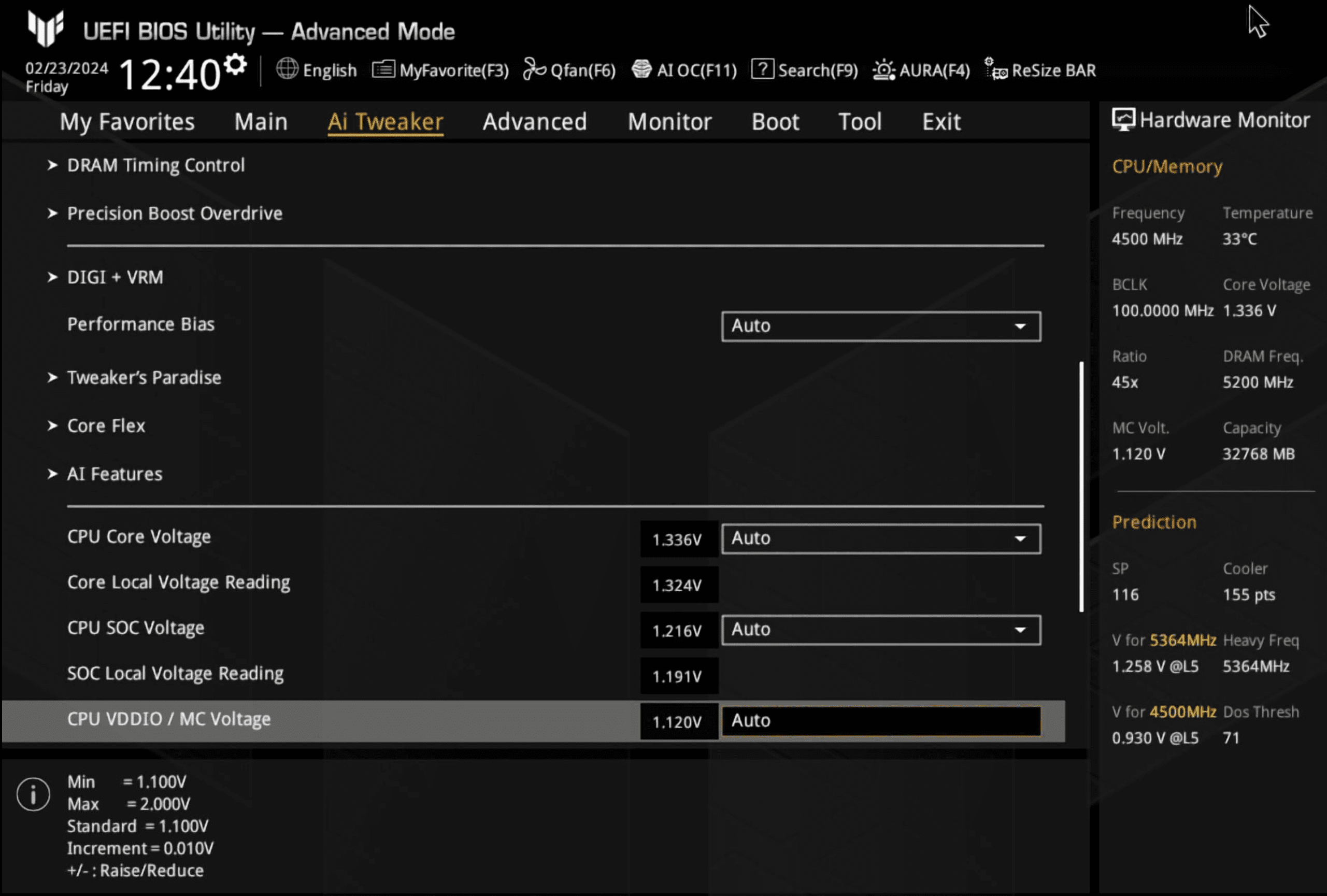Image resolution: width=1327 pixels, height=896 pixels.
Task: Click the Dos Thresh 71 value
Action: (1231, 738)
